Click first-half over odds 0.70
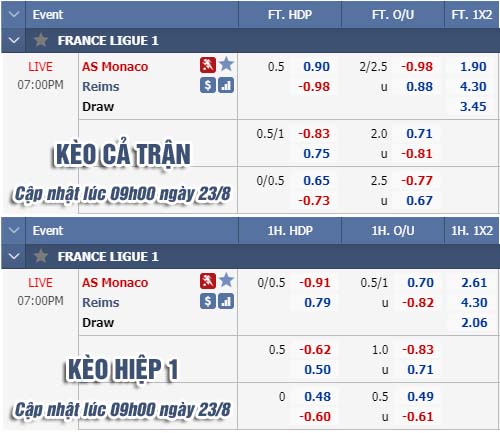500x433 pixels. pos(420,283)
